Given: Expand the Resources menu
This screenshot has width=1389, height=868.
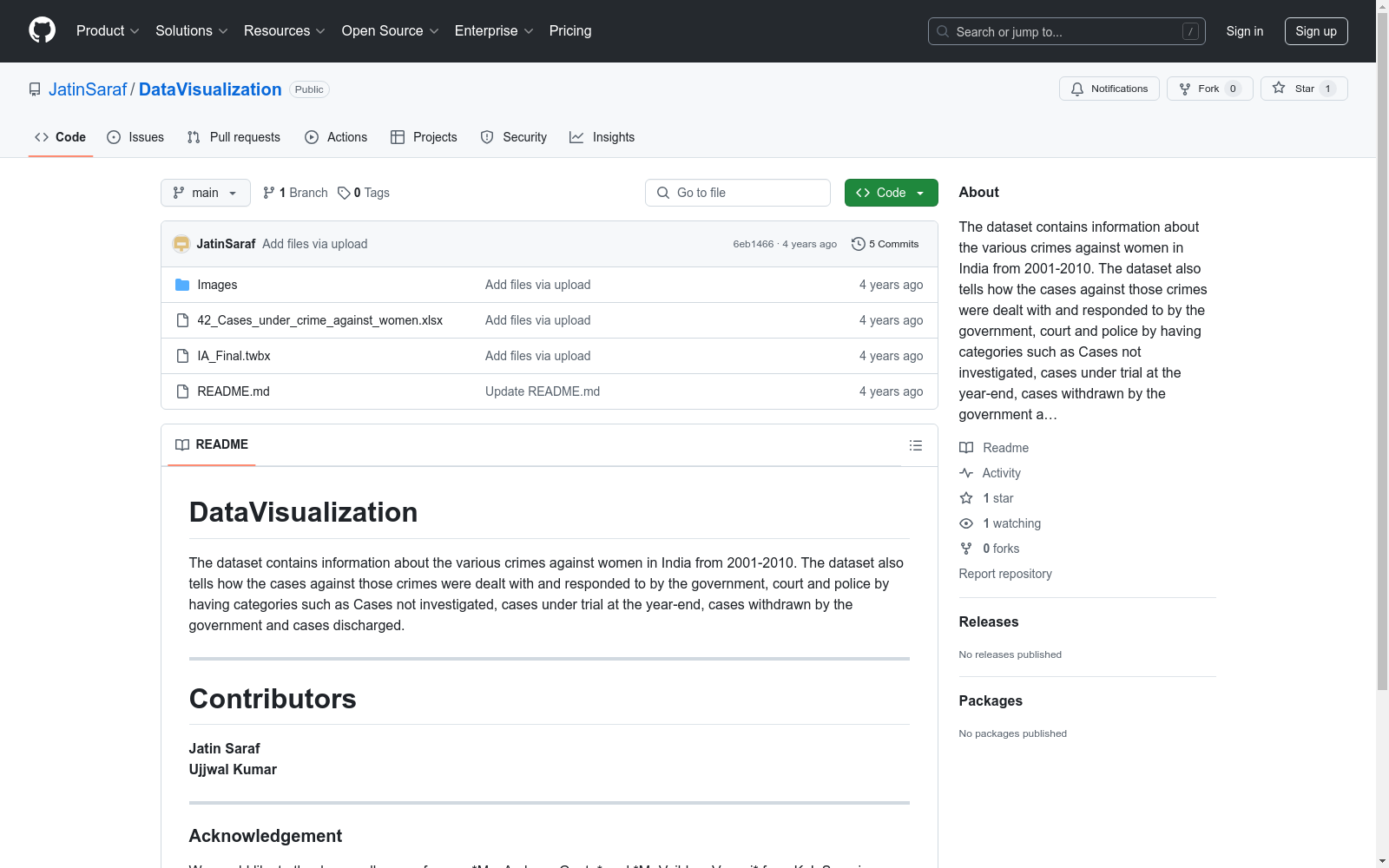Looking at the screenshot, I should pyautogui.click(x=285, y=31).
